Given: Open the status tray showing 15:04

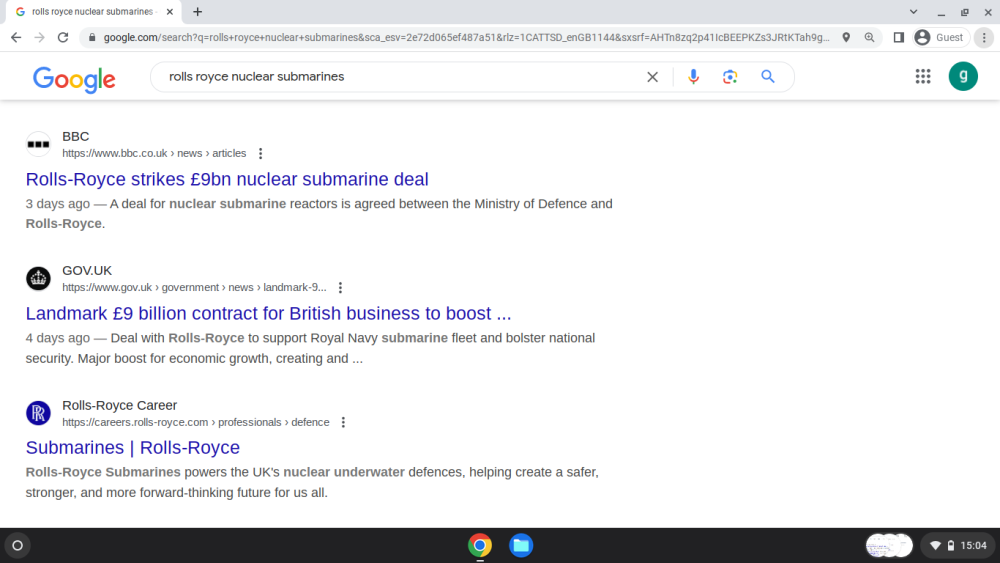Looking at the screenshot, I should point(958,545).
